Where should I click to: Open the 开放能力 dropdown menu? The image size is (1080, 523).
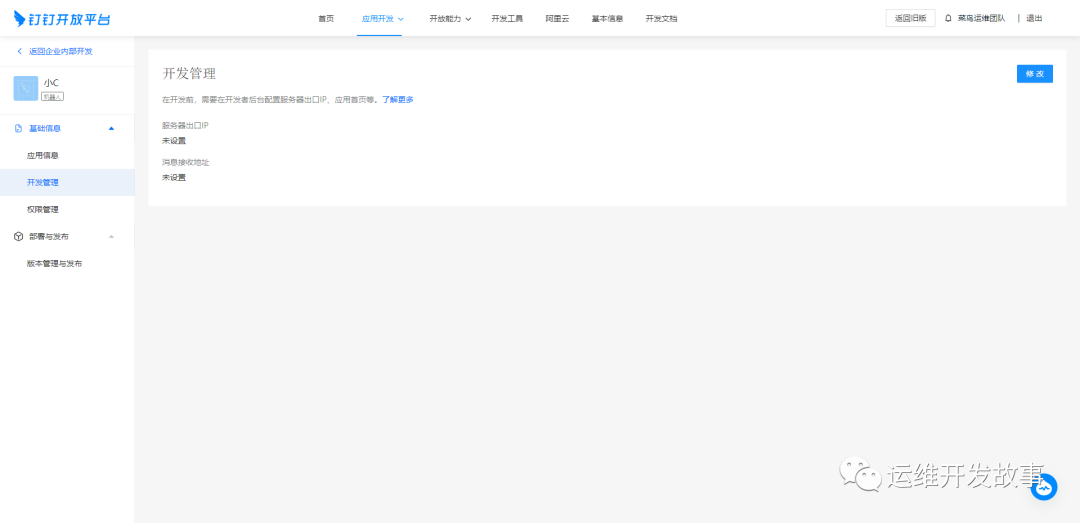click(x=450, y=18)
